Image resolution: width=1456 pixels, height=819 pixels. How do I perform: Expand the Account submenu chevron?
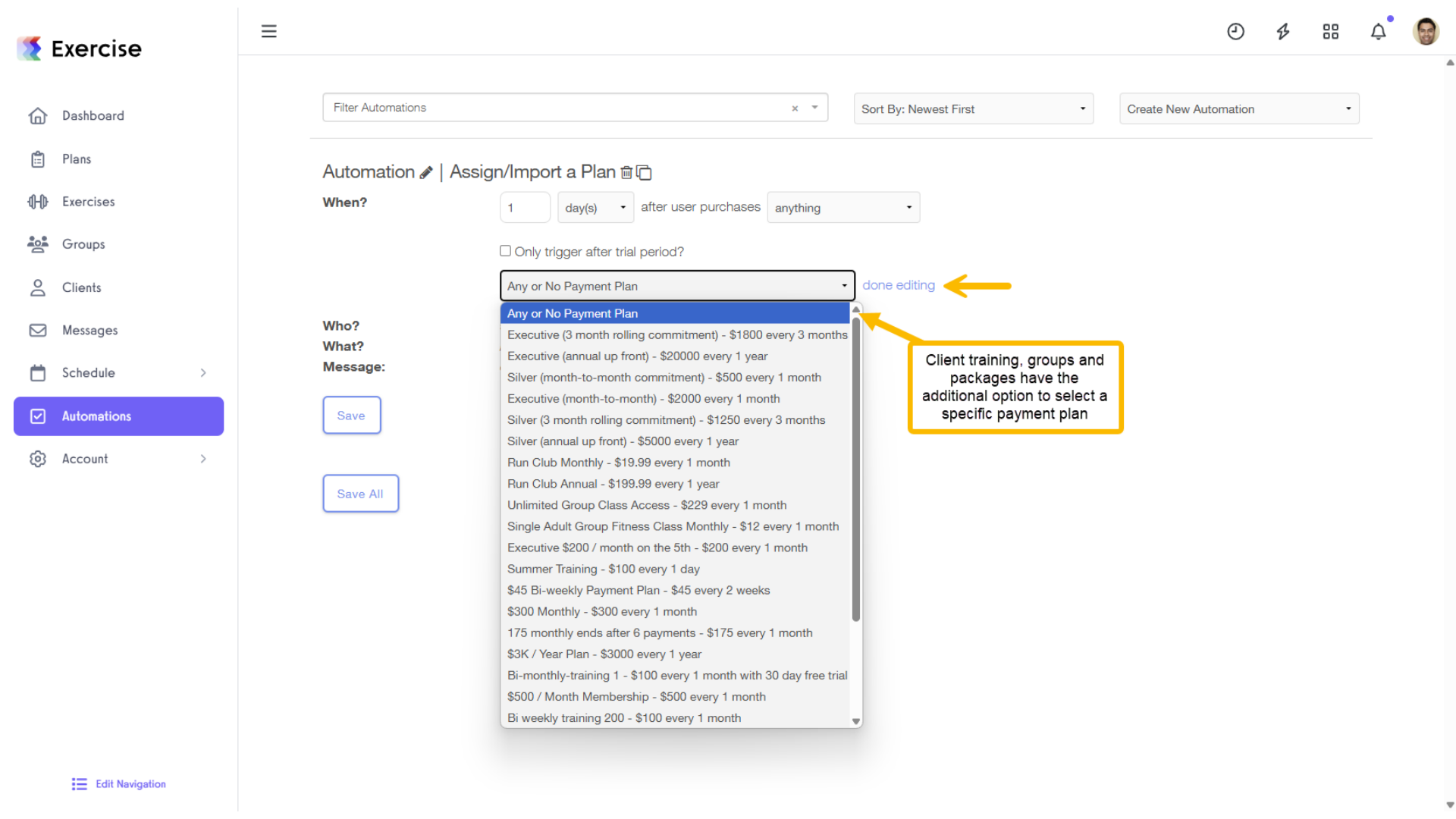coord(203,459)
